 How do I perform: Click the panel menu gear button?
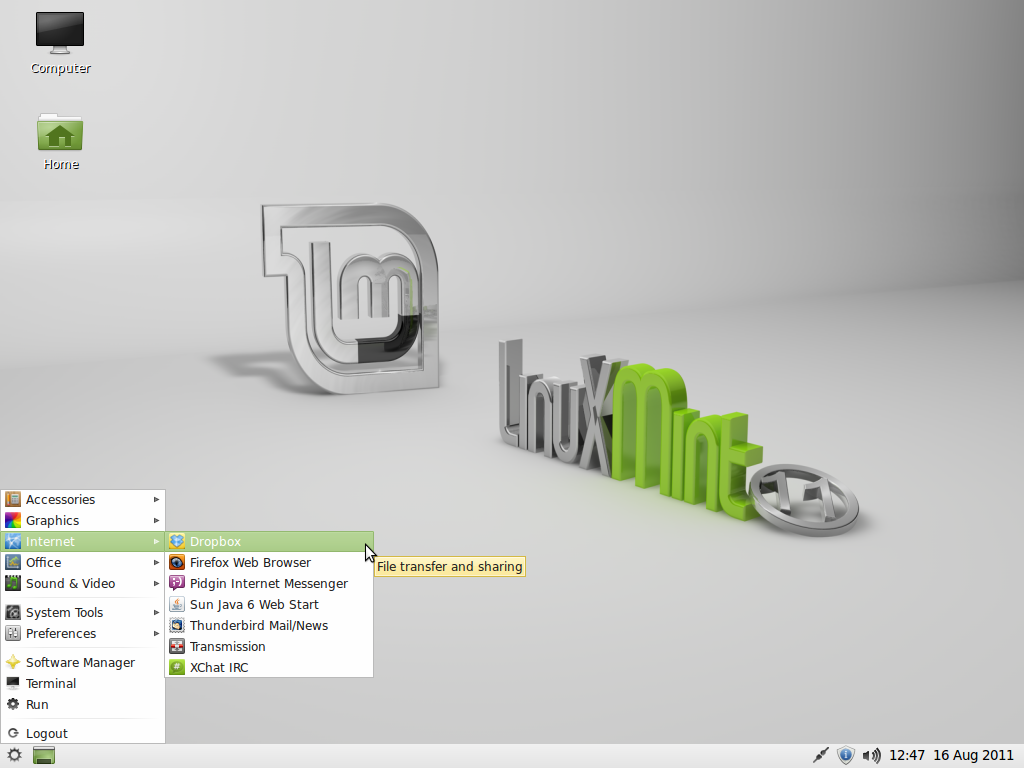tap(14, 756)
